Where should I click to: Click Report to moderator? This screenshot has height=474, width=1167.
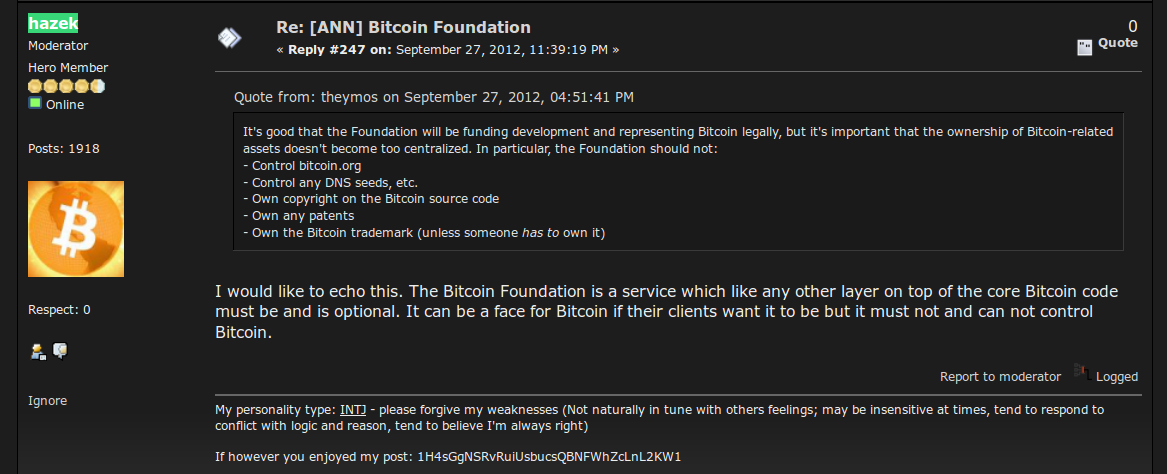(x=1000, y=377)
